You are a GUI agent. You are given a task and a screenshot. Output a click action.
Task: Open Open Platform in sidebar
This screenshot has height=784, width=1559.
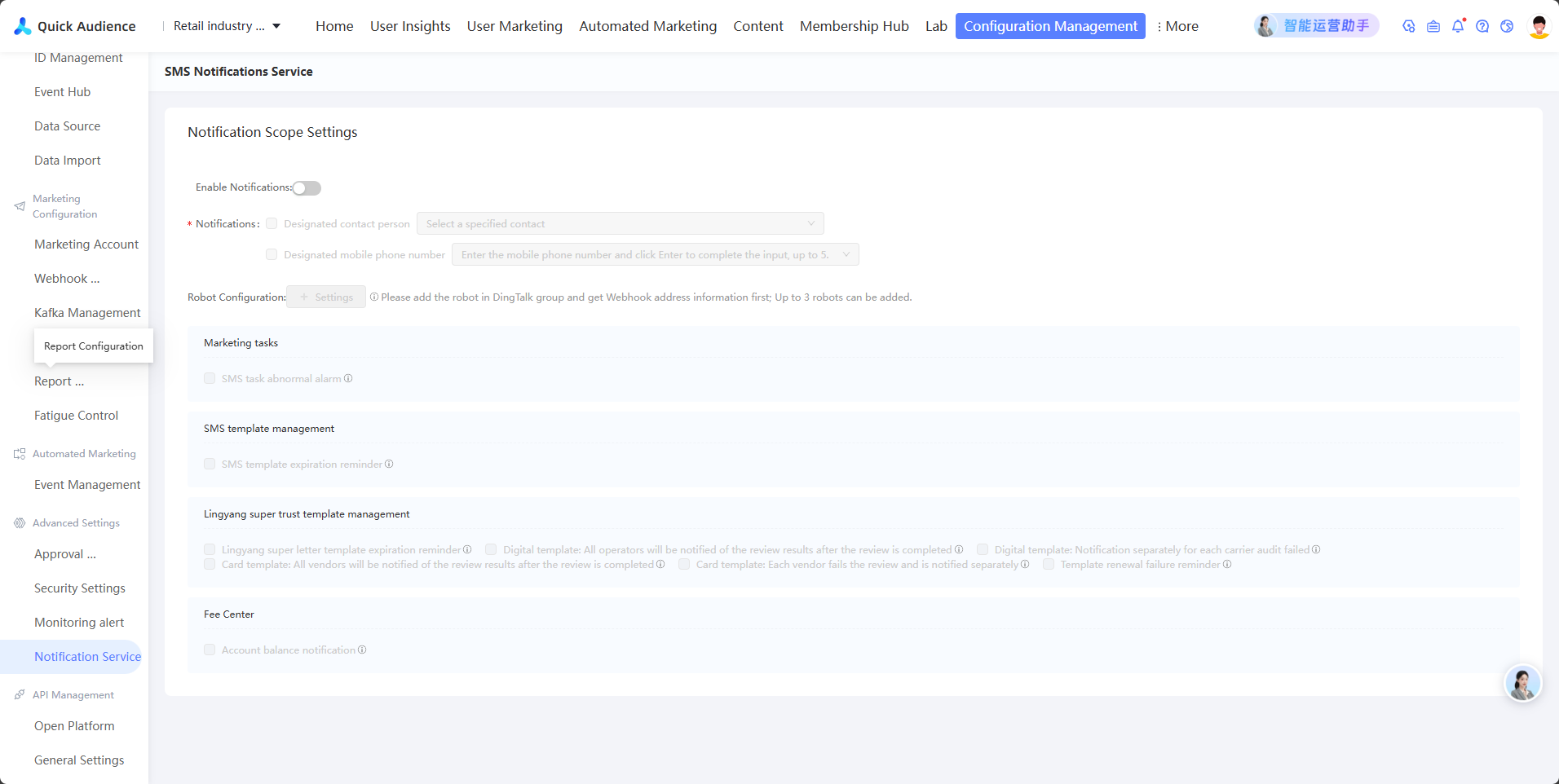pos(74,726)
